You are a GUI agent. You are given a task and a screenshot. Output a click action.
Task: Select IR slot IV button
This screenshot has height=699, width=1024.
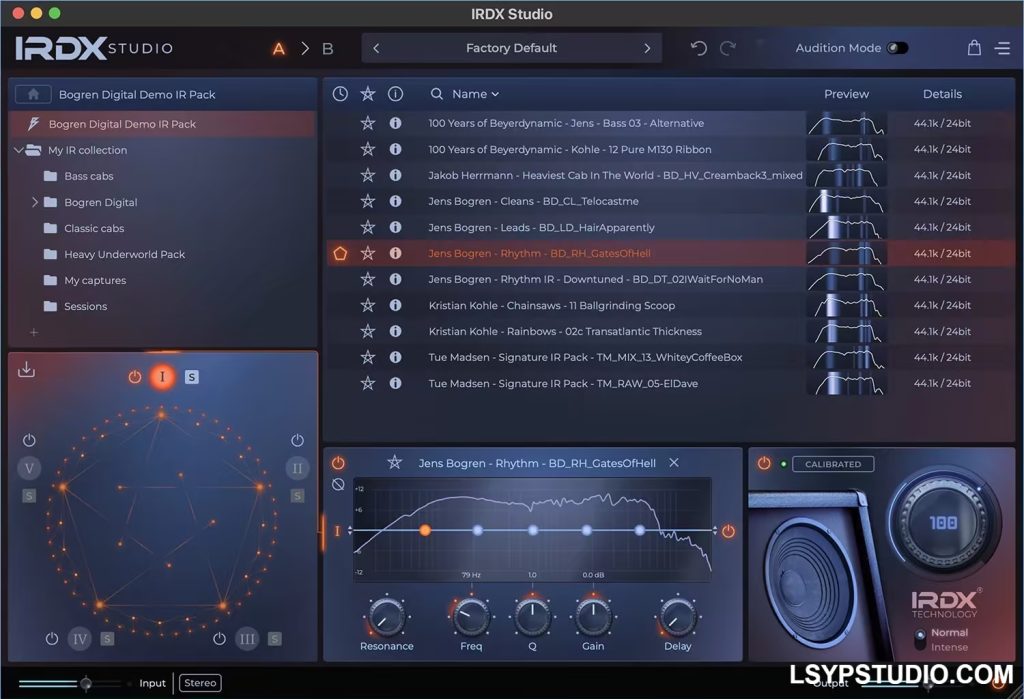pos(80,639)
